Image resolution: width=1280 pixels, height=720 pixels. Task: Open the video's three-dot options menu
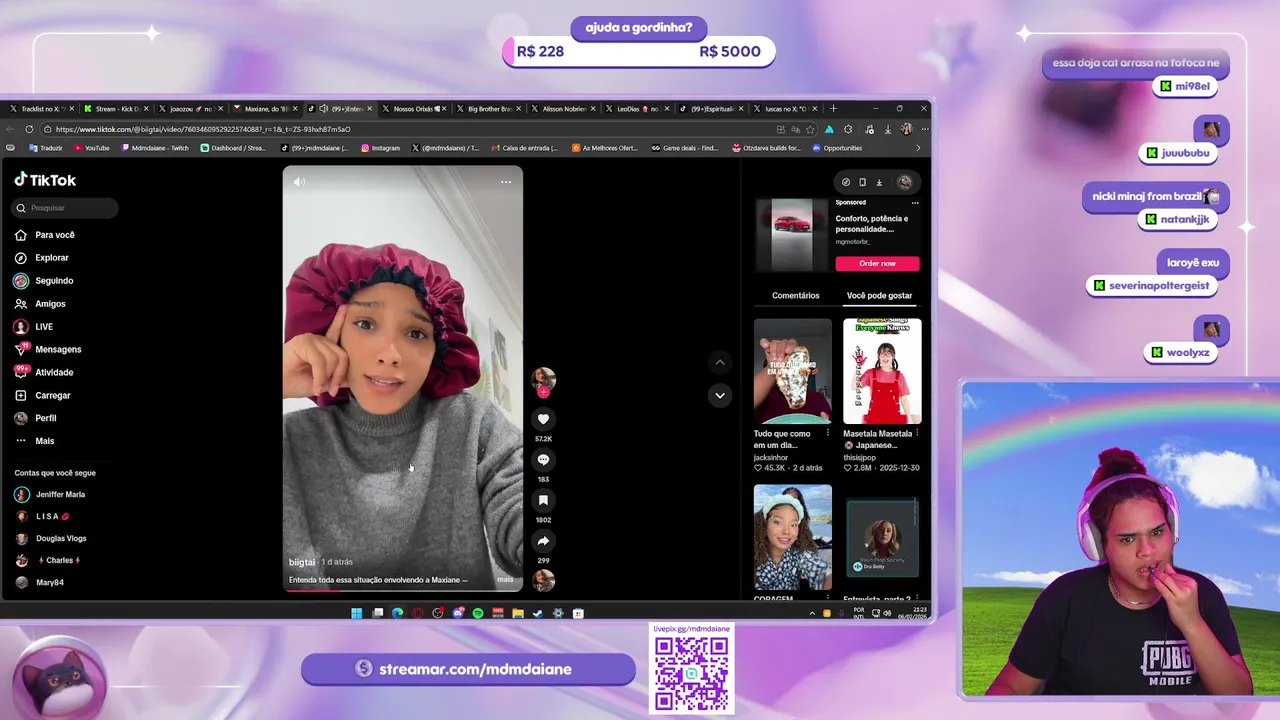506,182
